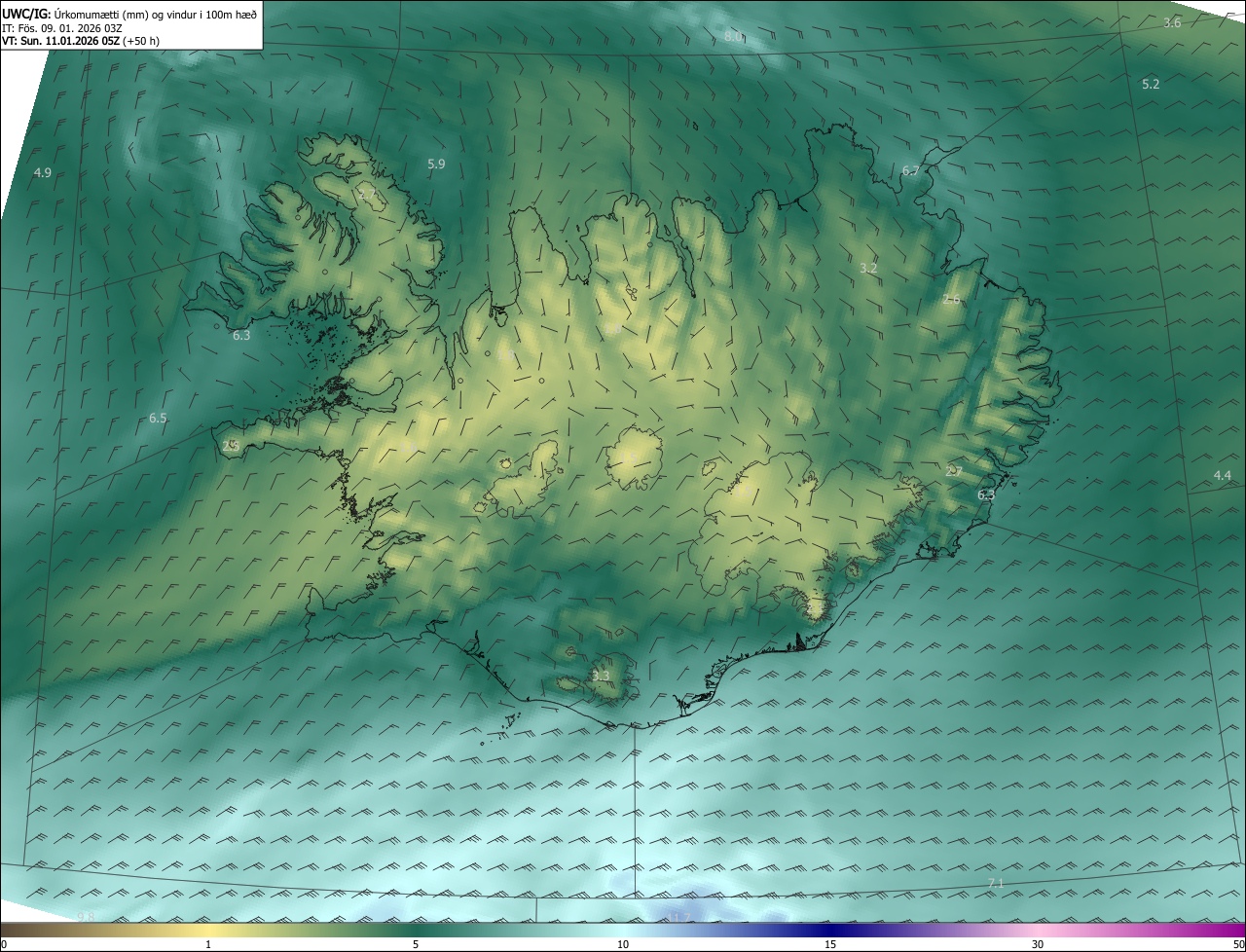
Task: Select the 9.8 map value
Action: pyautogui.click(x=86, y=917)
